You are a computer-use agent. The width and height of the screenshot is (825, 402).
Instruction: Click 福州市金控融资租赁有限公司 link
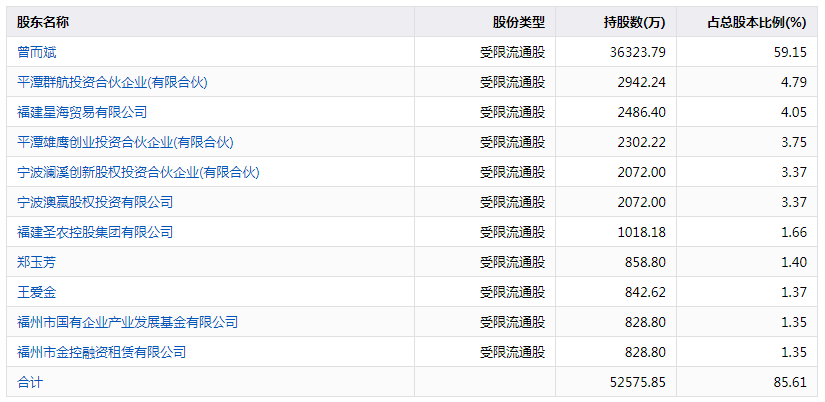pos(102,352)
